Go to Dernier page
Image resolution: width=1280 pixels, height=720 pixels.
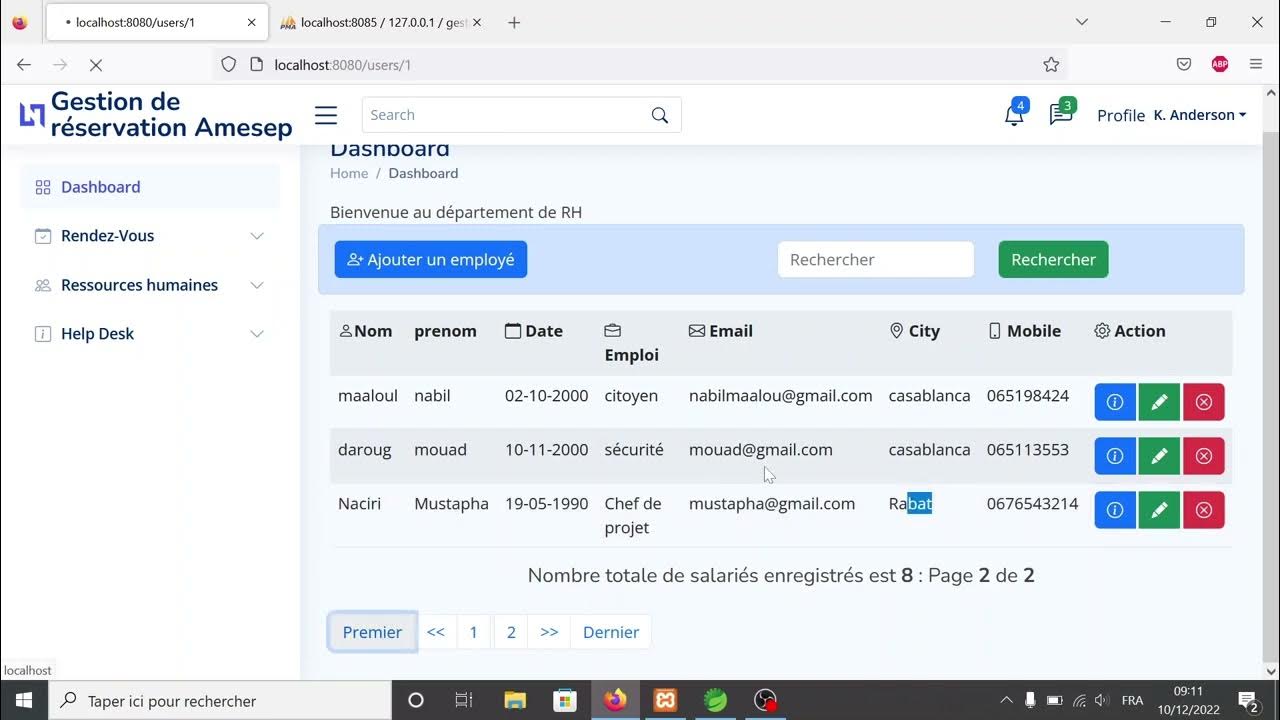tap(611, 632)
